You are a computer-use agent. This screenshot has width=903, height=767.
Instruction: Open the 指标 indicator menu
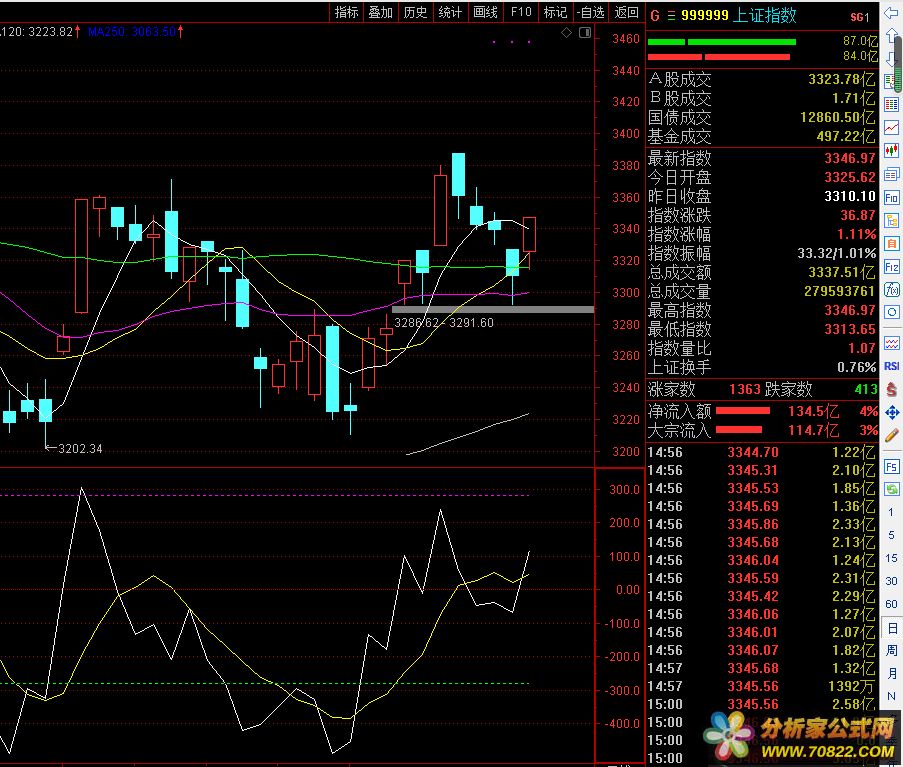click(346, 12)
